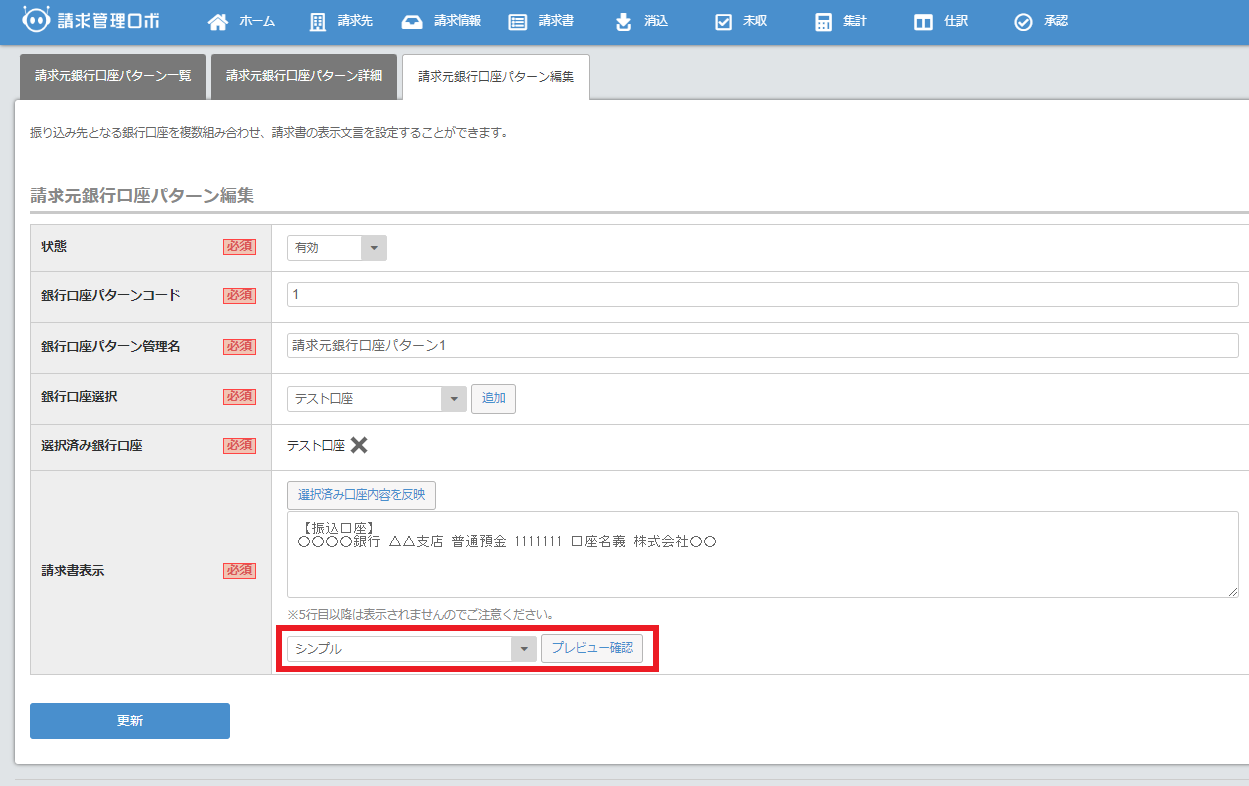This screenshot has width=1249, height=786.
Task: Click the 選択済み銀行口座 field label
Action: 92,446
